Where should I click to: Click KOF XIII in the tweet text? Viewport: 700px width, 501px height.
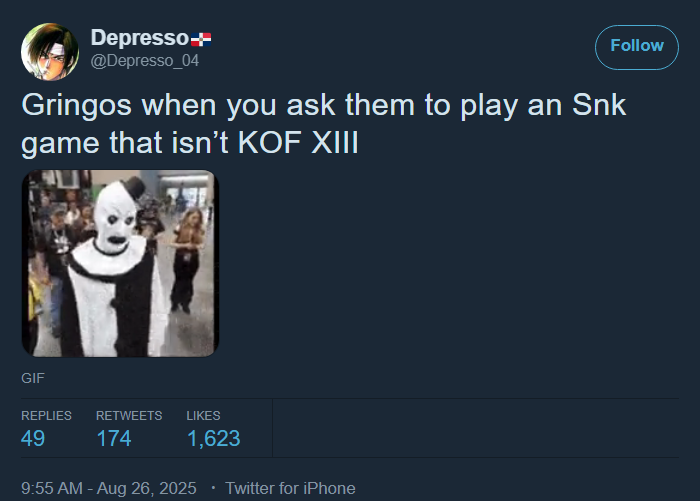[298, 143]
